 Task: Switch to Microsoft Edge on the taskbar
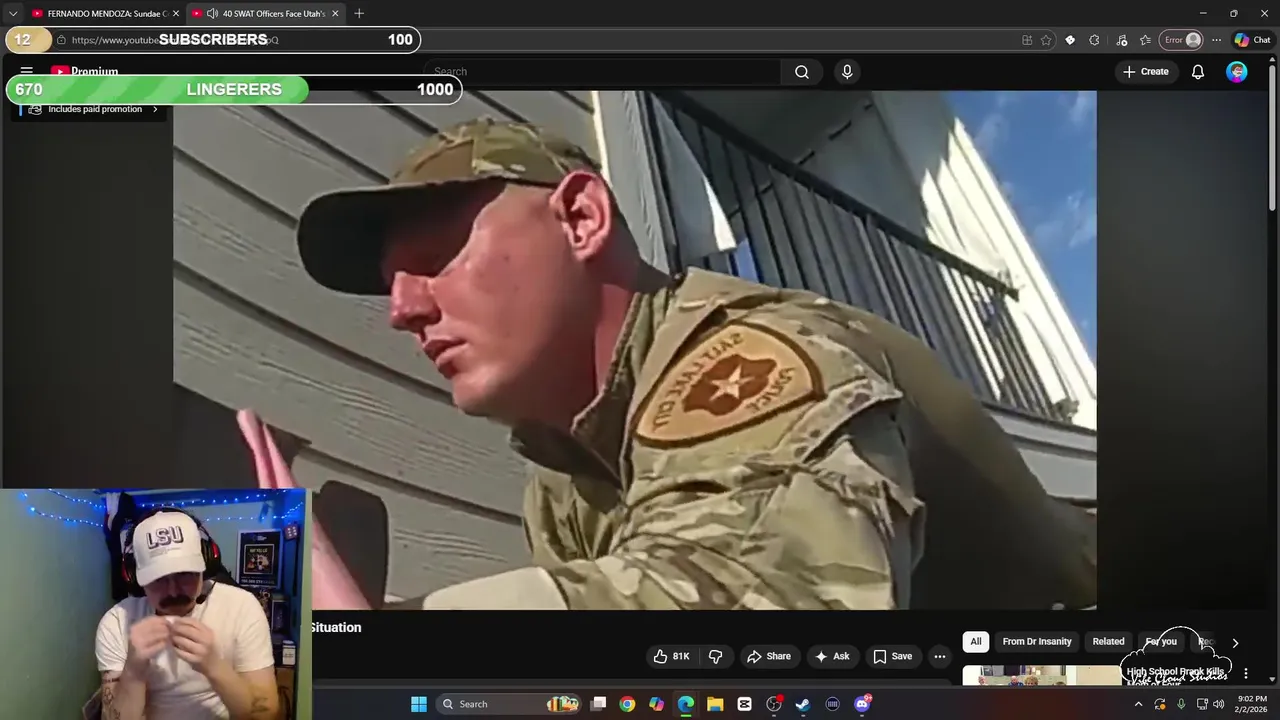coord(686,704)
